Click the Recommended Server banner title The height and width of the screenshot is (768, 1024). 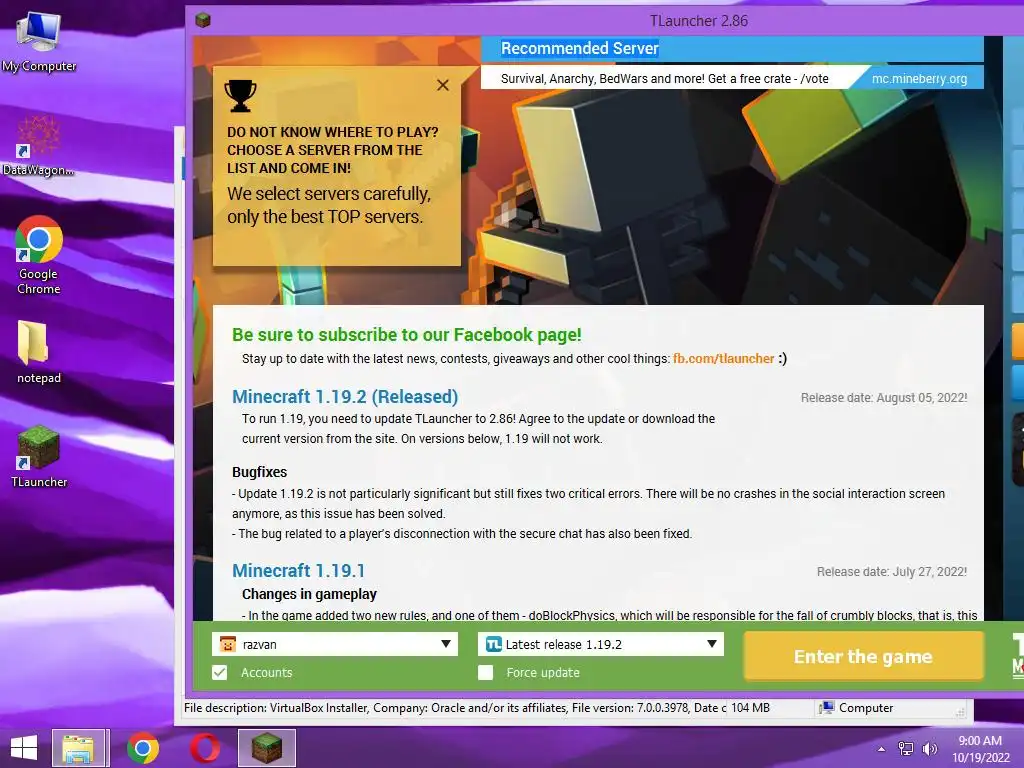point(580,48)
